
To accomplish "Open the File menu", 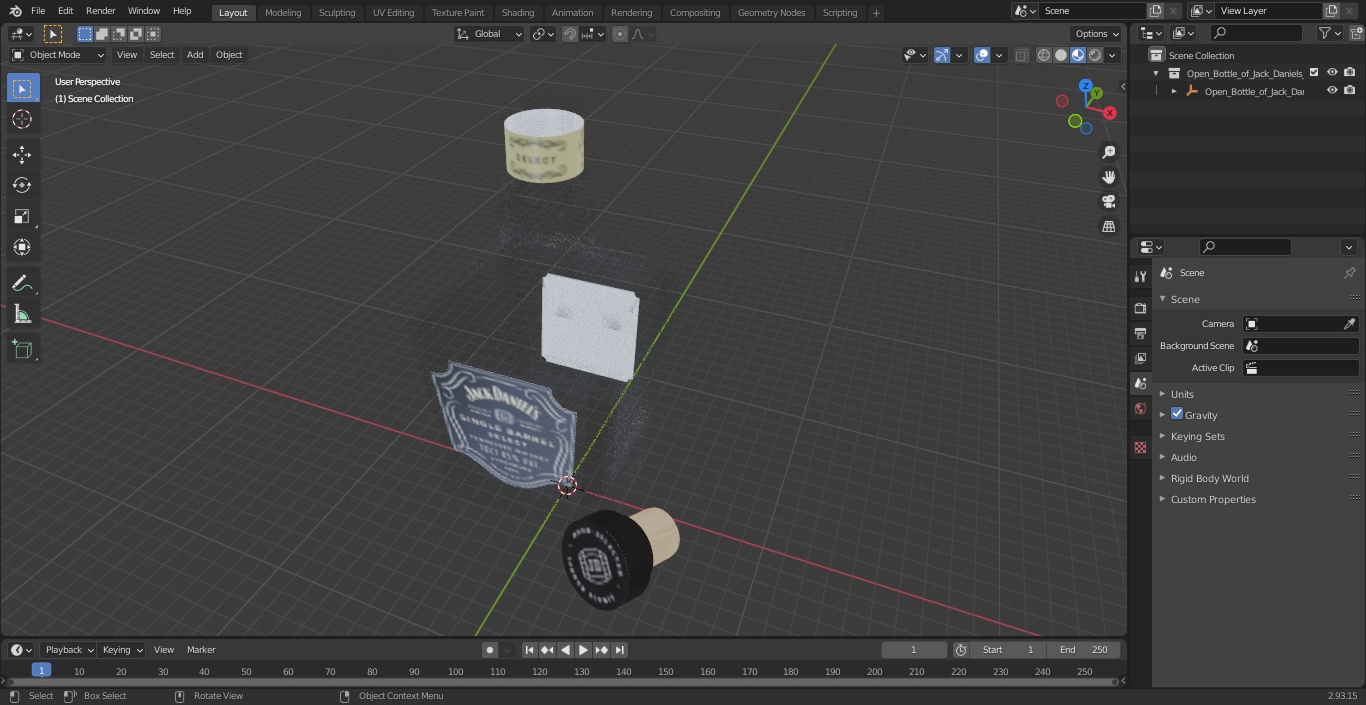I will 38,11.
